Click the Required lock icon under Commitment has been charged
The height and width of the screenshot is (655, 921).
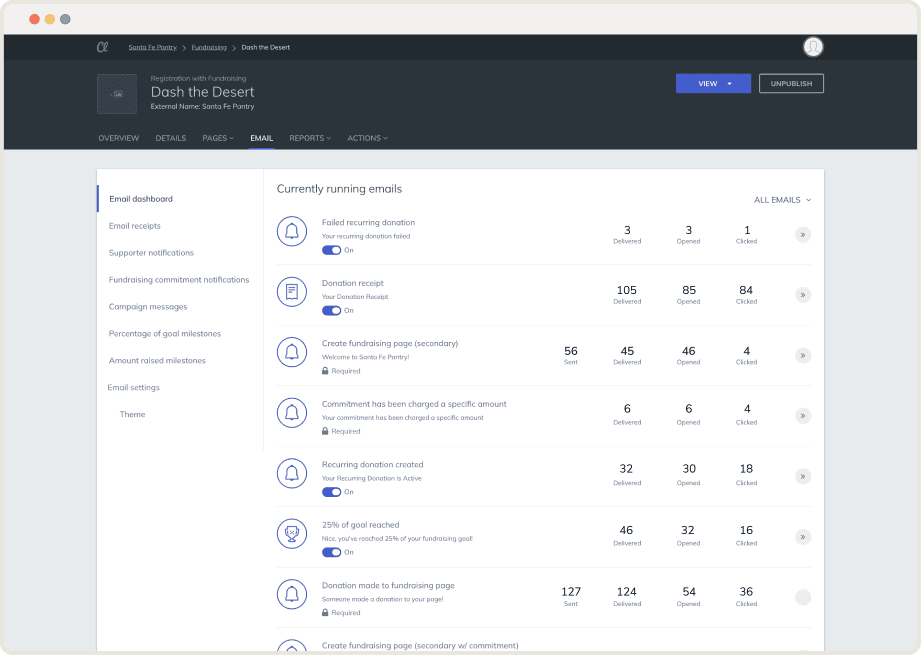coord(325,431)
